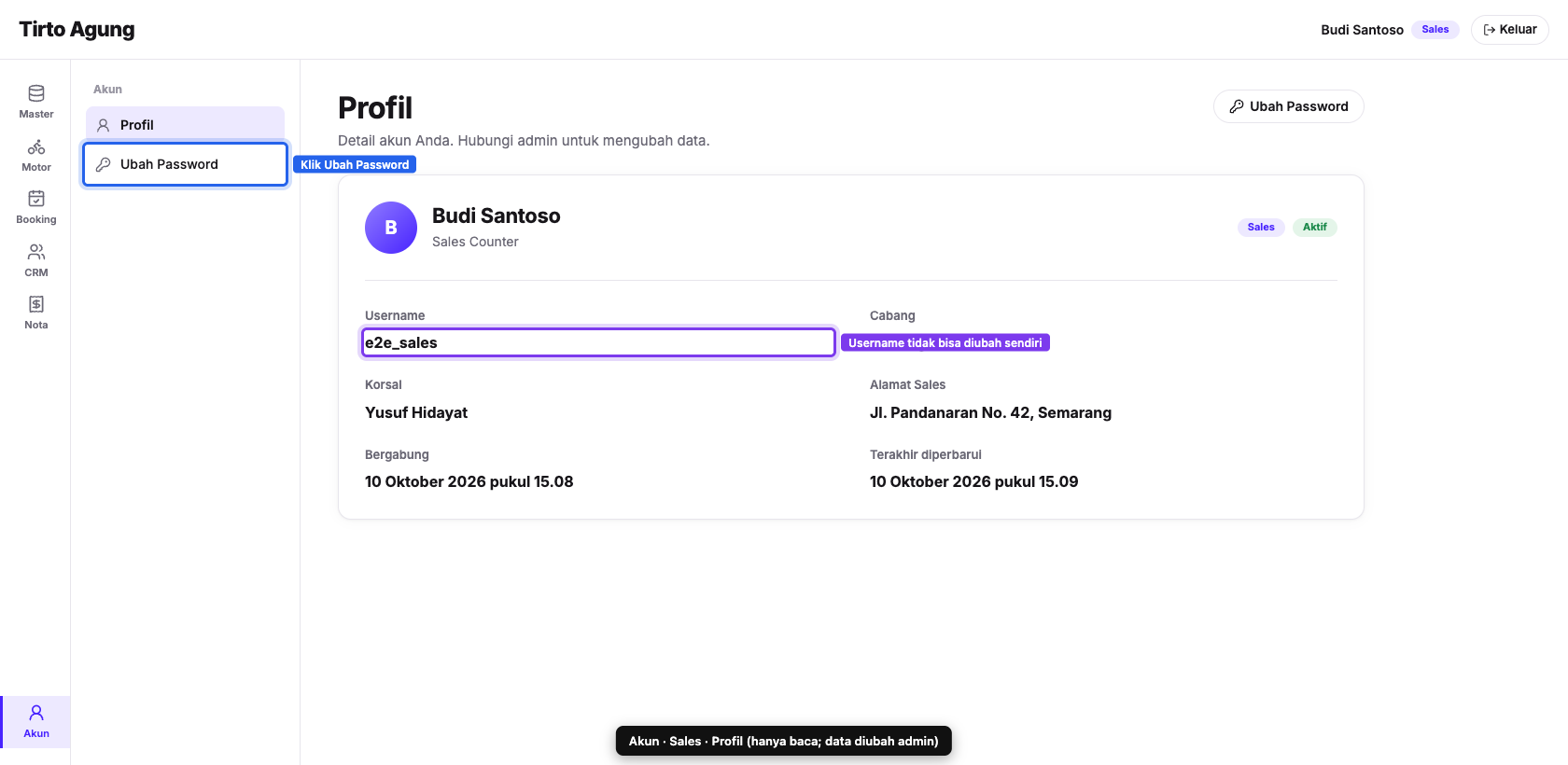Click the e2e_sales username field

[598, 342]
